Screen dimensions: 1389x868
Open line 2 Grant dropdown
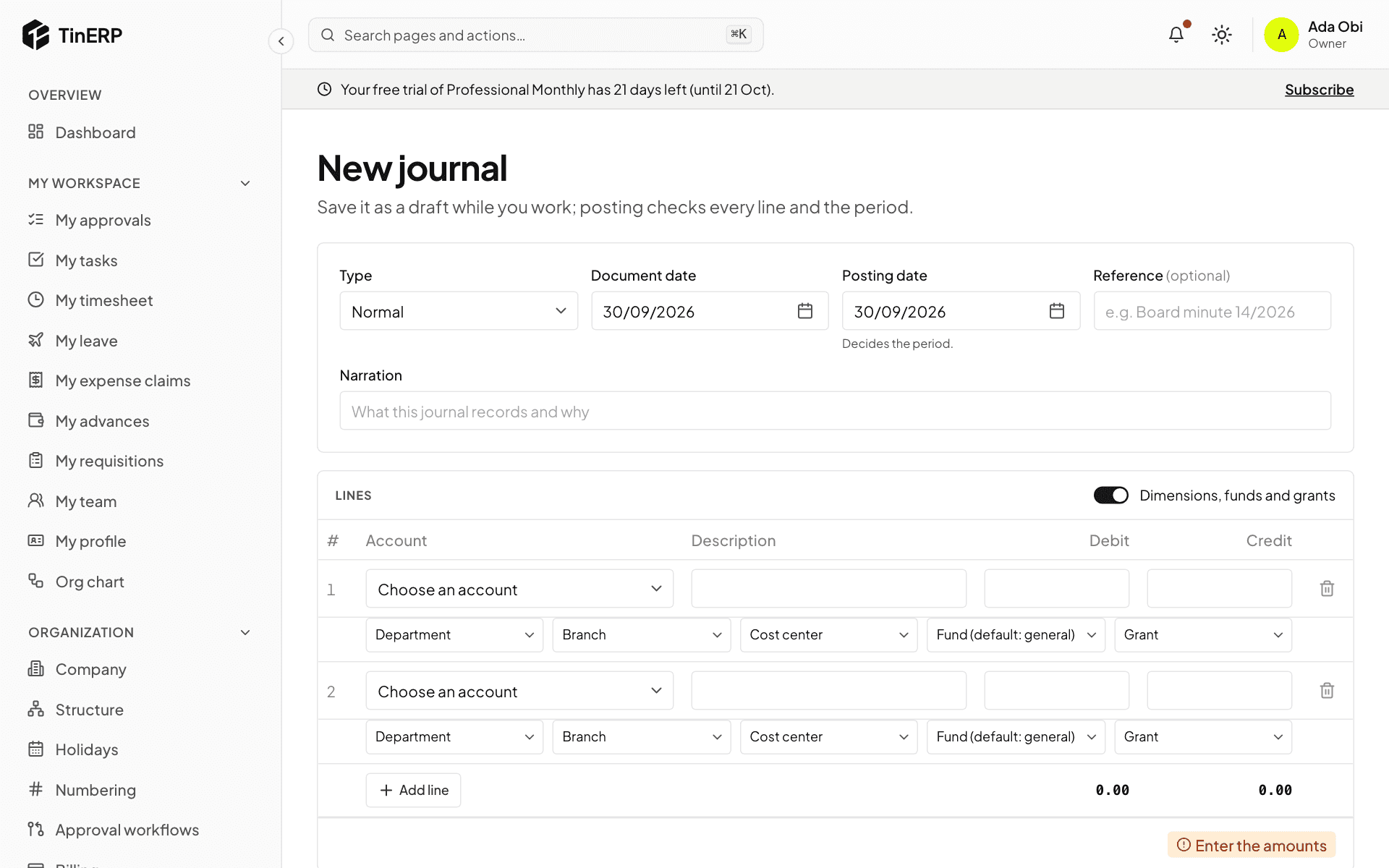[x=1203, y=737]
